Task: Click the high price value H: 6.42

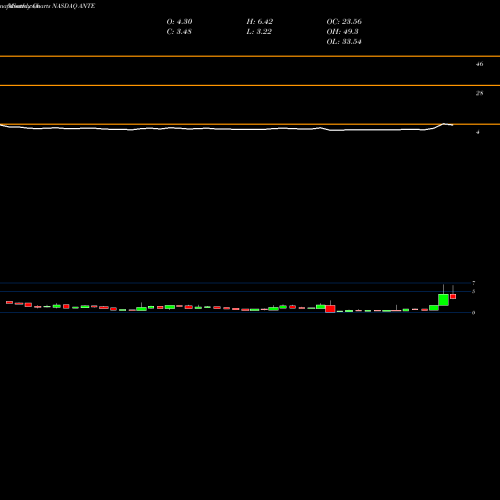Action: (x=260, y=22)
